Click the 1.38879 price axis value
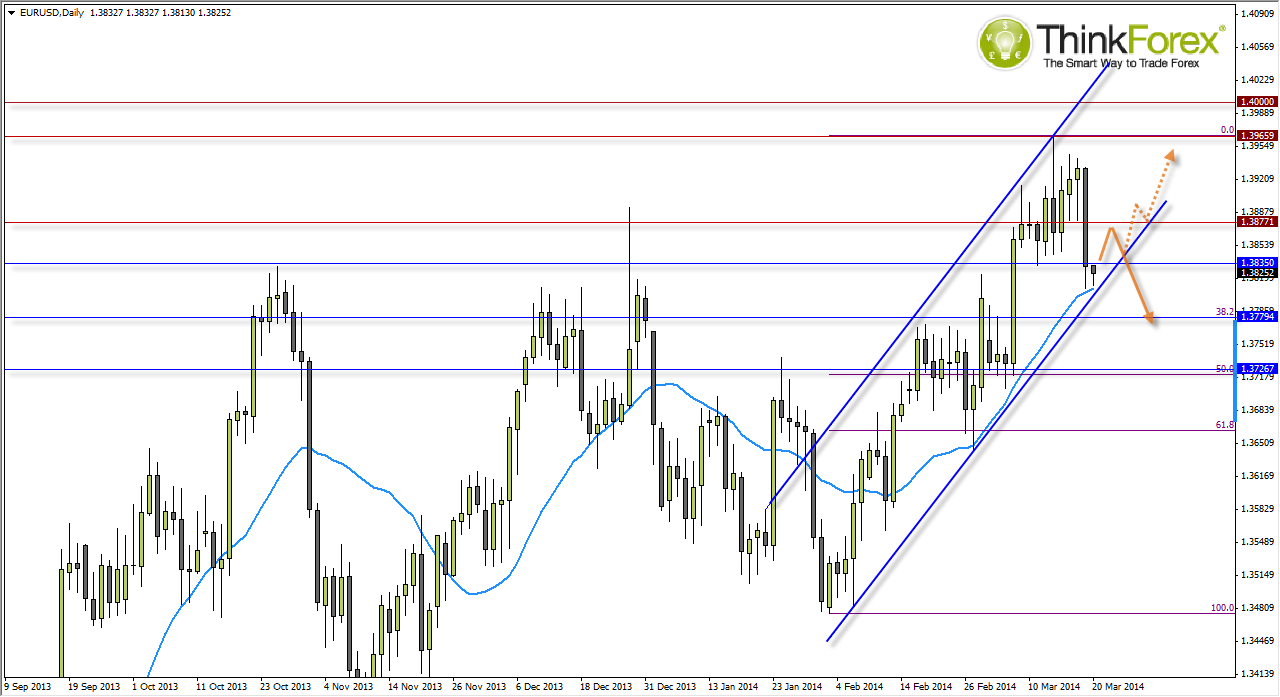The image size is (1280, 697). pyautogui.click(x=1258, y=212)
